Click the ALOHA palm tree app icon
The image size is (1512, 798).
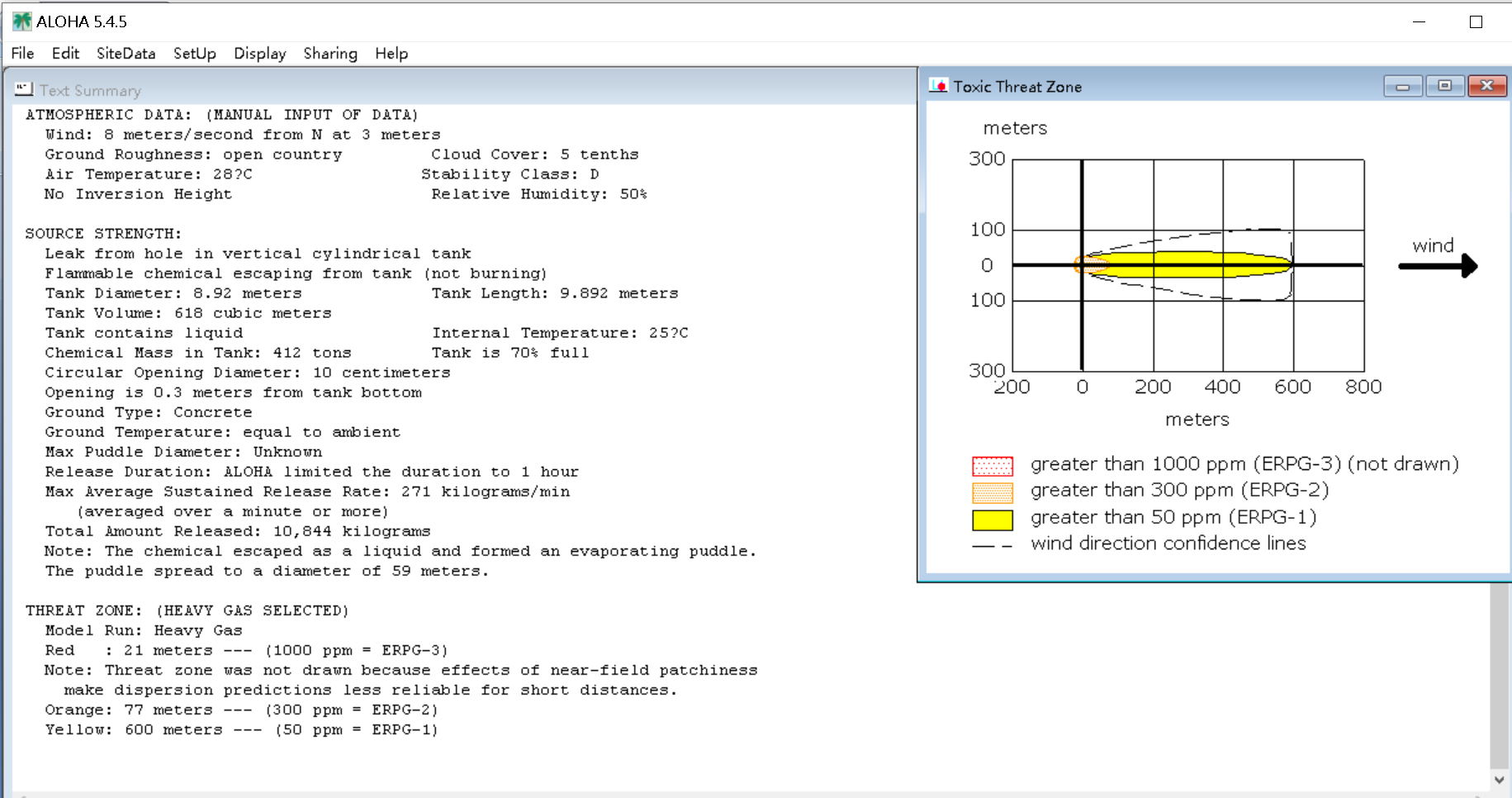pyautogui.click(x=22, y=21)
